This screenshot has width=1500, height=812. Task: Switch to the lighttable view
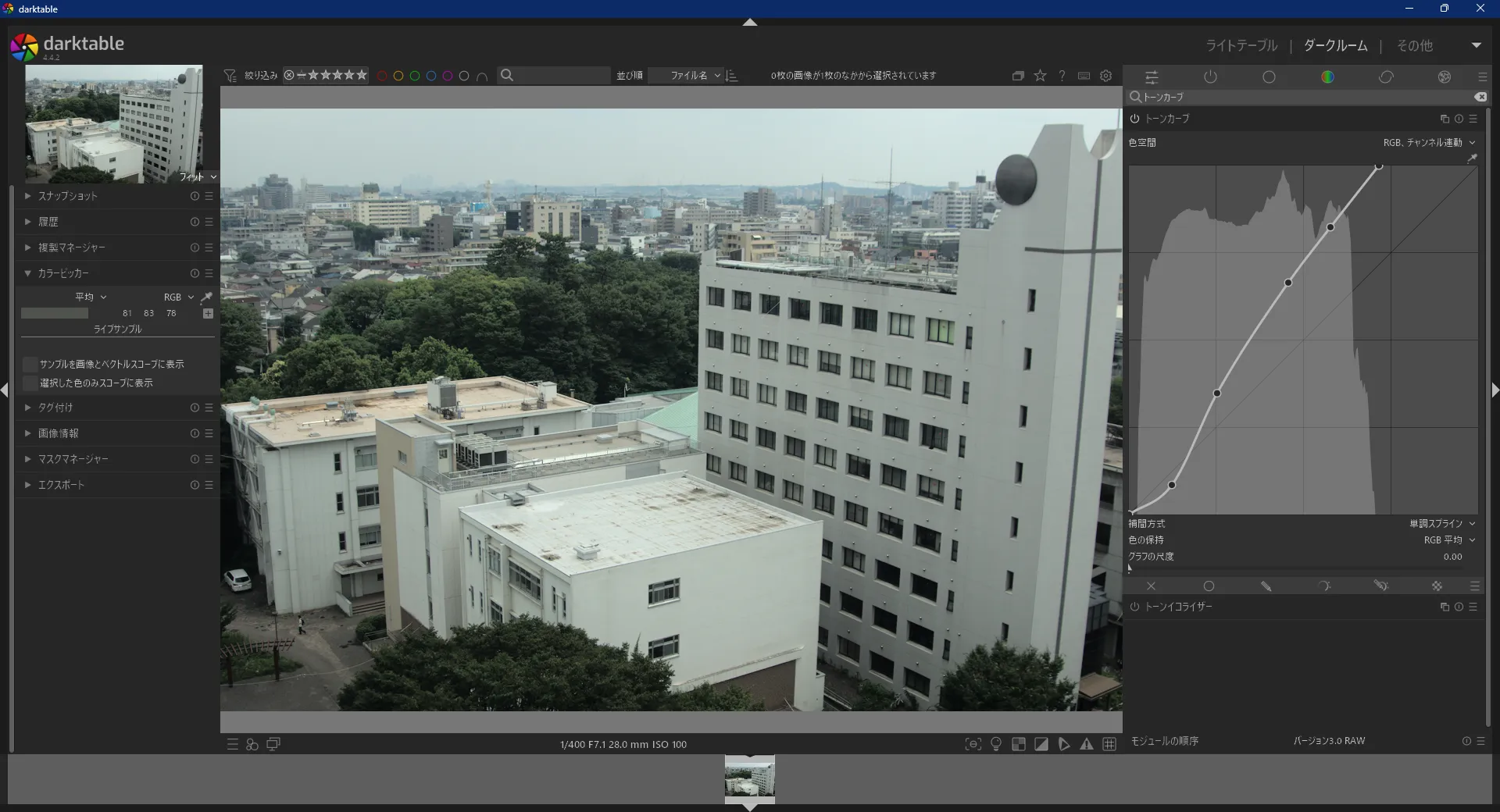point(1241,45)
